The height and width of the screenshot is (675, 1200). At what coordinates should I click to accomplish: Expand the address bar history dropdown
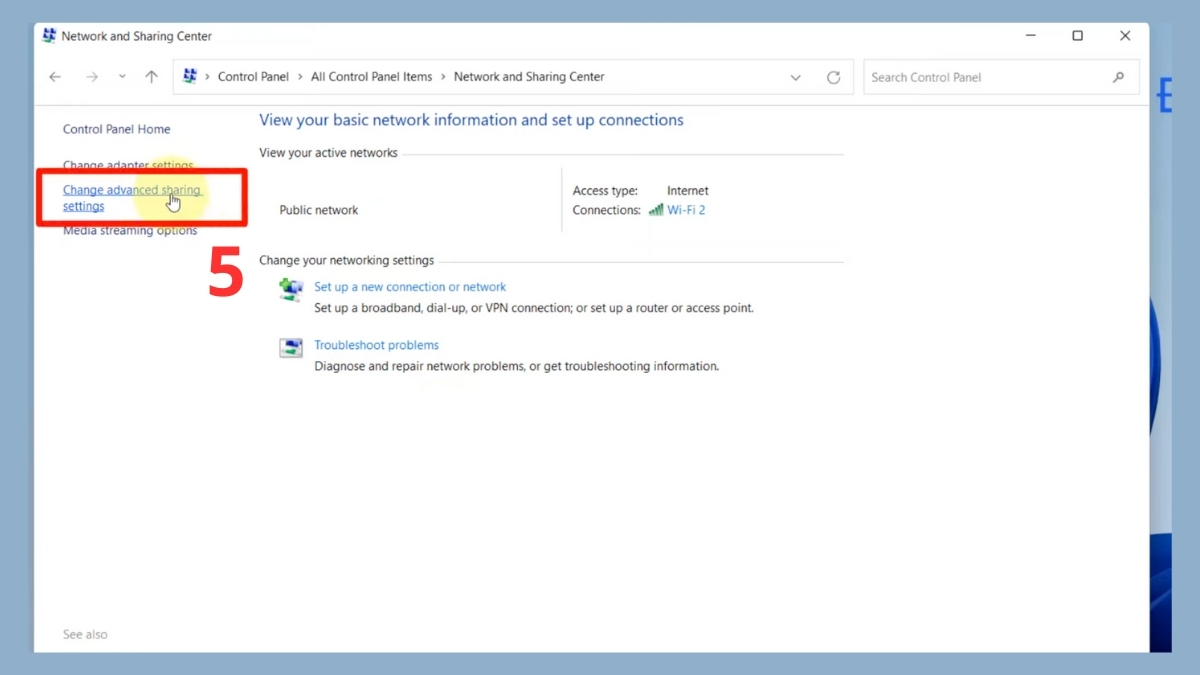point(795,77)
